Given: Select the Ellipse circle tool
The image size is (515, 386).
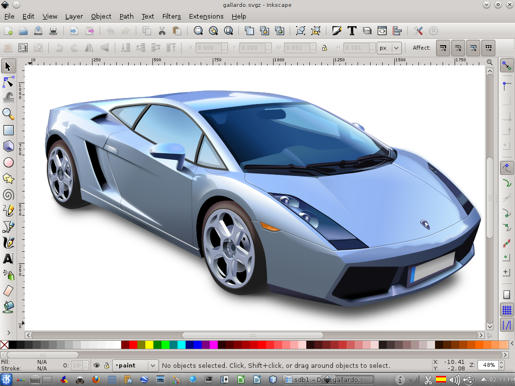Looking at the screenshot, I should [x=8, y=162].
